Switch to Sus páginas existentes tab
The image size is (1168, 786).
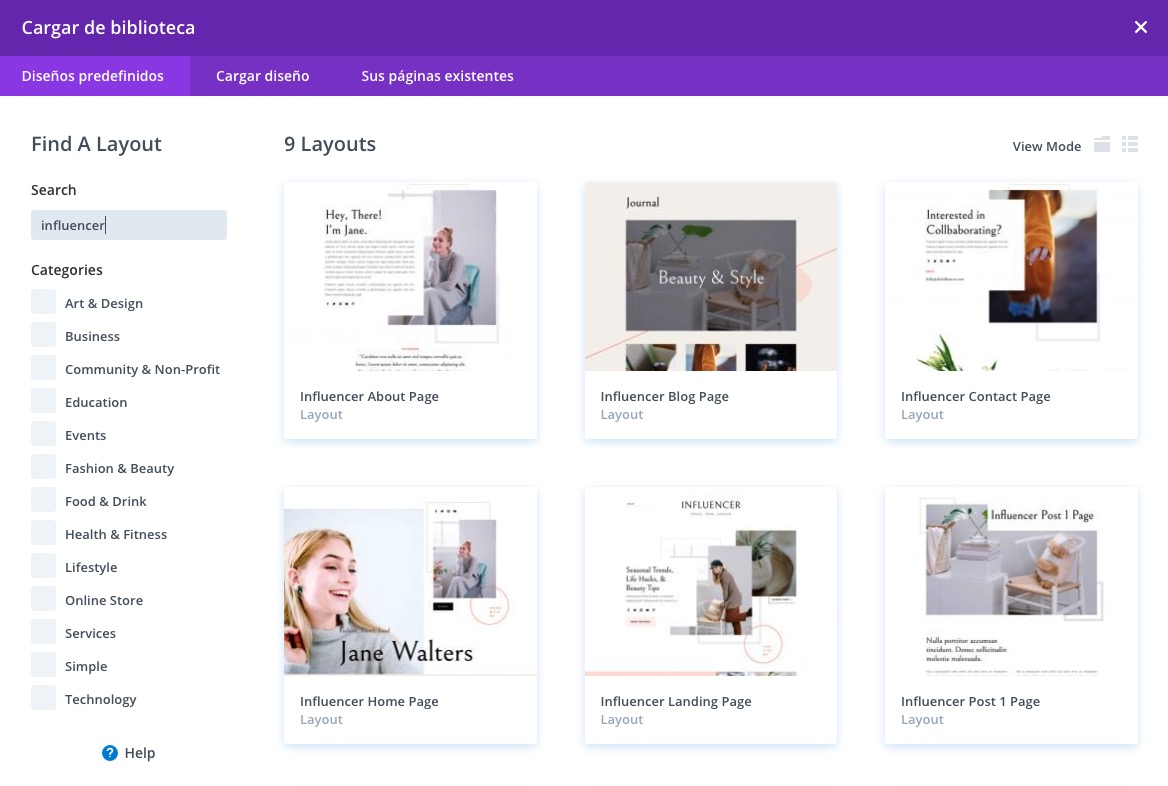click(x=437, y=76)
